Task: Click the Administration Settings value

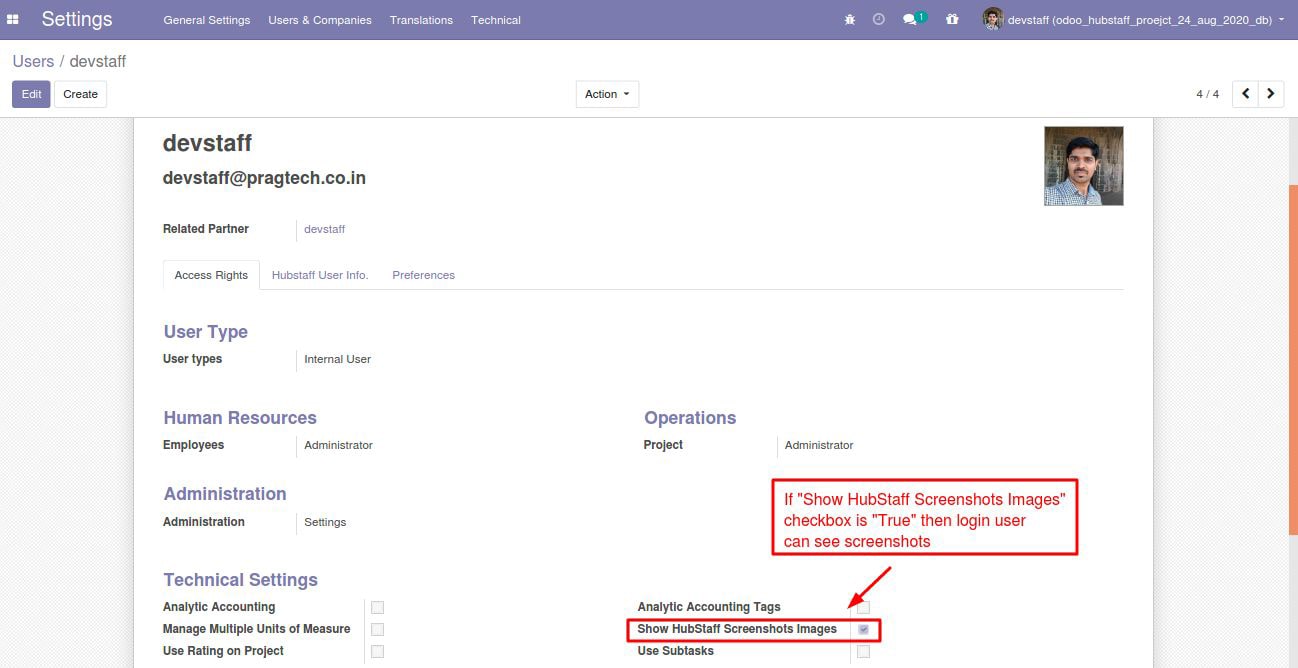Action: pyautogui.click(x=325, y=522)
